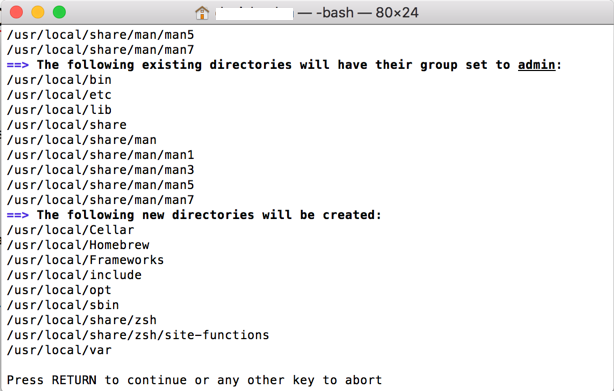Click the green zoom window button

point(60,12)
